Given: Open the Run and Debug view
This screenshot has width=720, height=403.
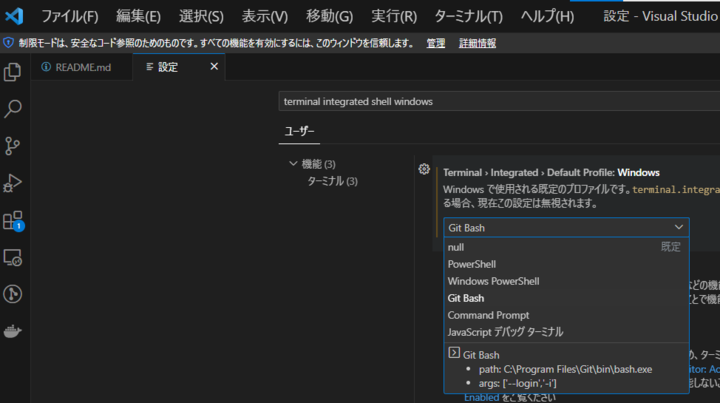Looking at the screenshot, I should click(12, 183).
